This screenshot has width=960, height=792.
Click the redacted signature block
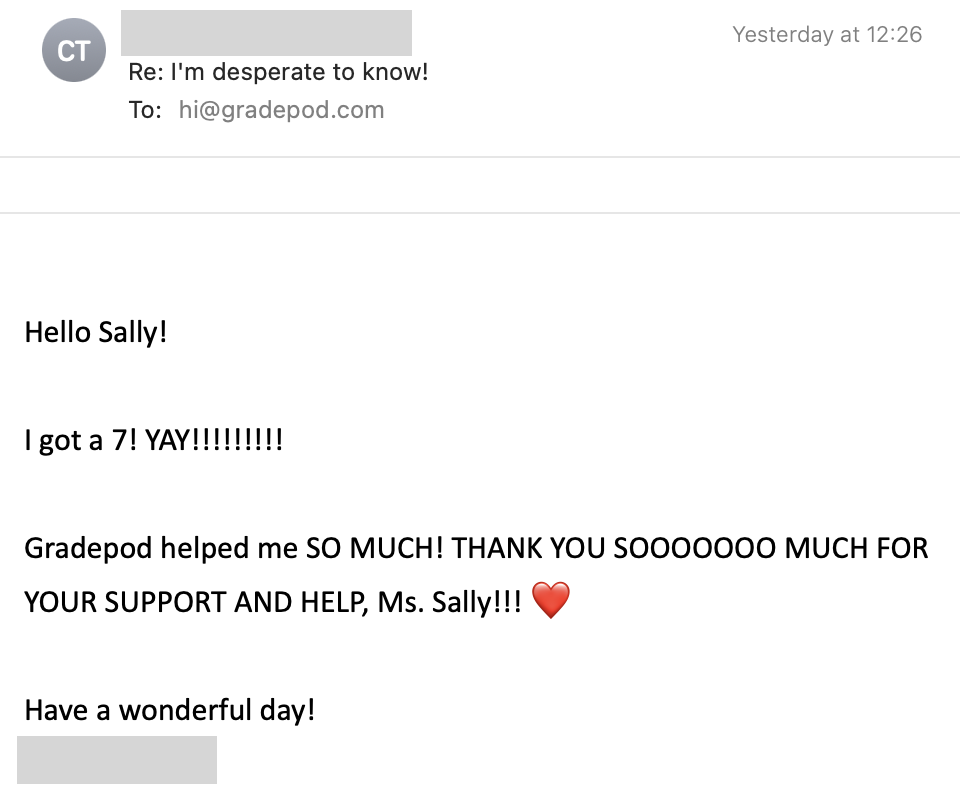(x=117, y=759)
